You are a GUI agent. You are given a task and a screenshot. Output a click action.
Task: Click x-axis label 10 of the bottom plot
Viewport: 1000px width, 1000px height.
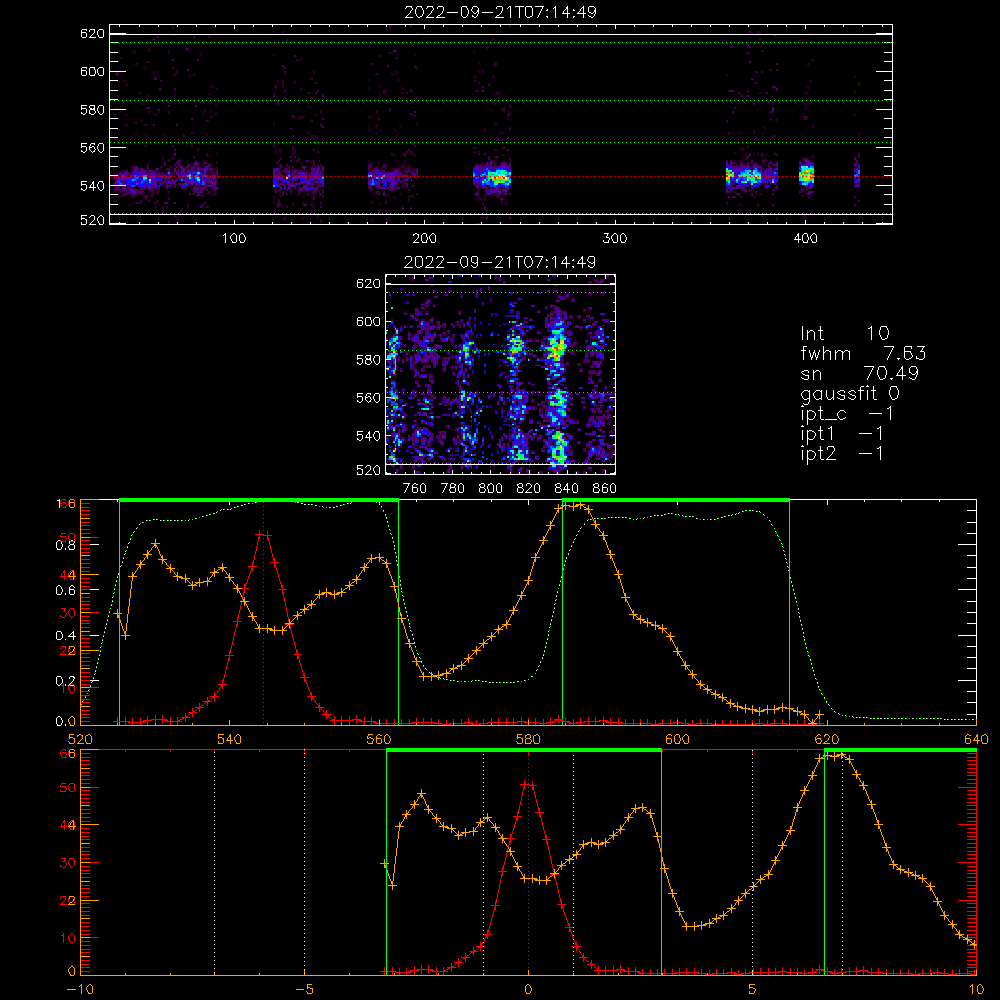coord(976,990)
